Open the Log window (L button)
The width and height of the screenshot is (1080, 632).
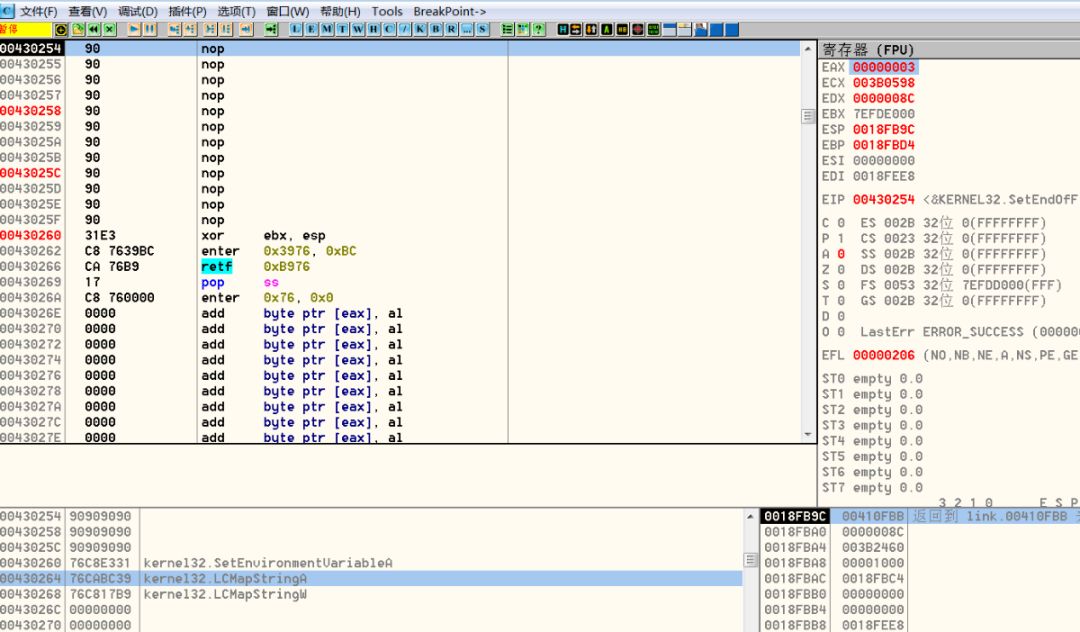tap(295, 29)
